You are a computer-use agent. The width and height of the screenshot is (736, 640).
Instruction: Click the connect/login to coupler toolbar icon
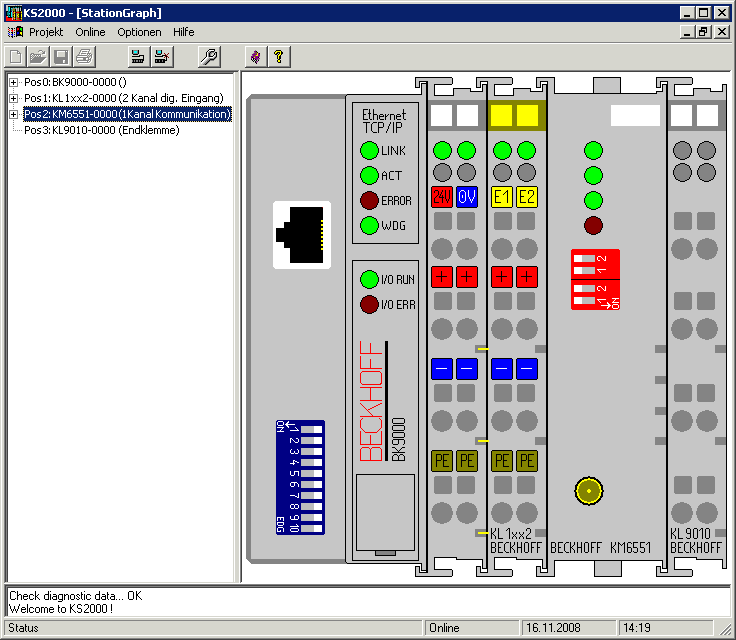point(138,57)
